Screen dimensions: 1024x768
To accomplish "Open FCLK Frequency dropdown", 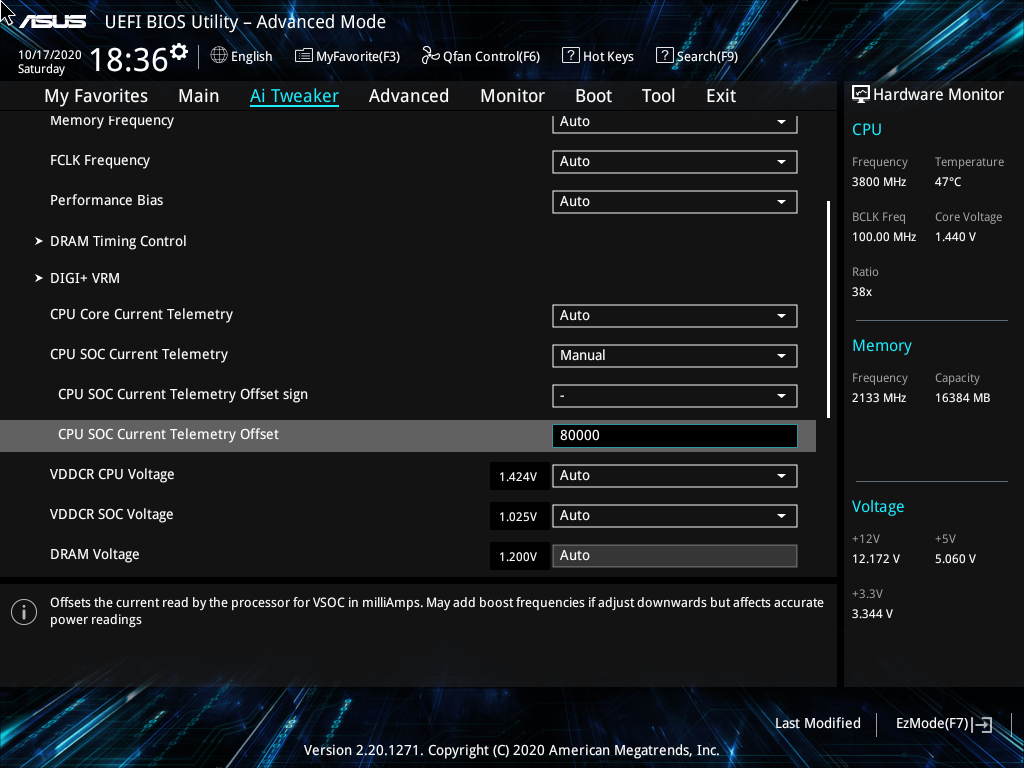I will click(x=675, y=162).
